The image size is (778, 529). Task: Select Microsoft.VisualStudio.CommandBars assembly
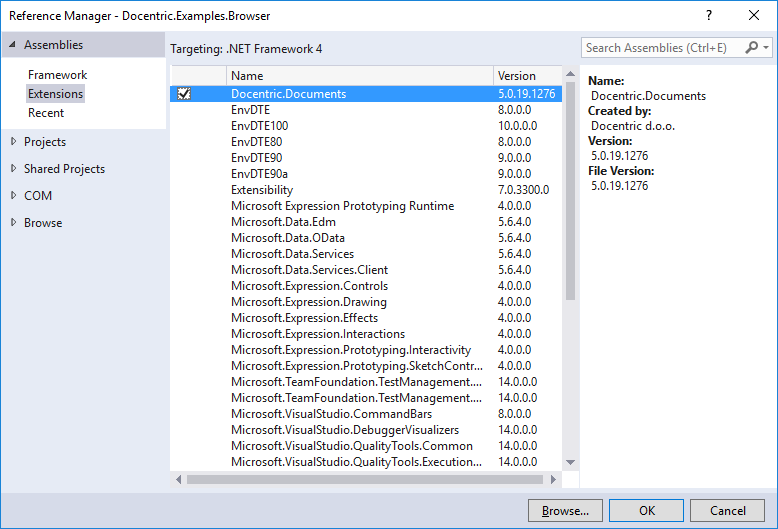(366, 414)
